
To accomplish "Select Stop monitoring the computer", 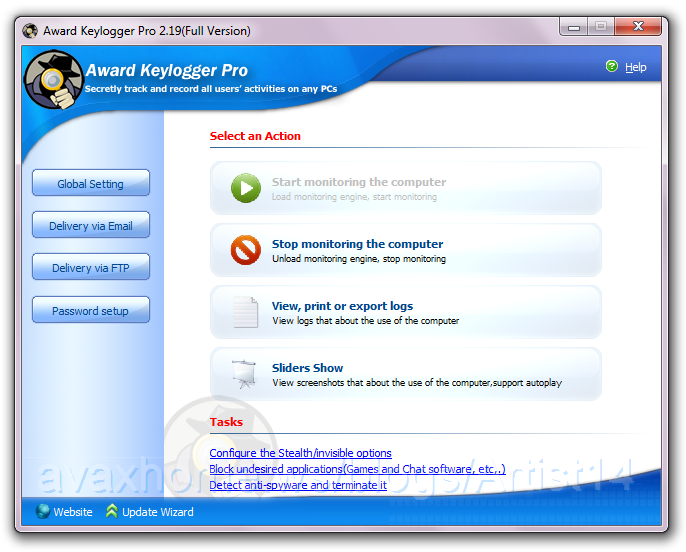I will (406, 250).
